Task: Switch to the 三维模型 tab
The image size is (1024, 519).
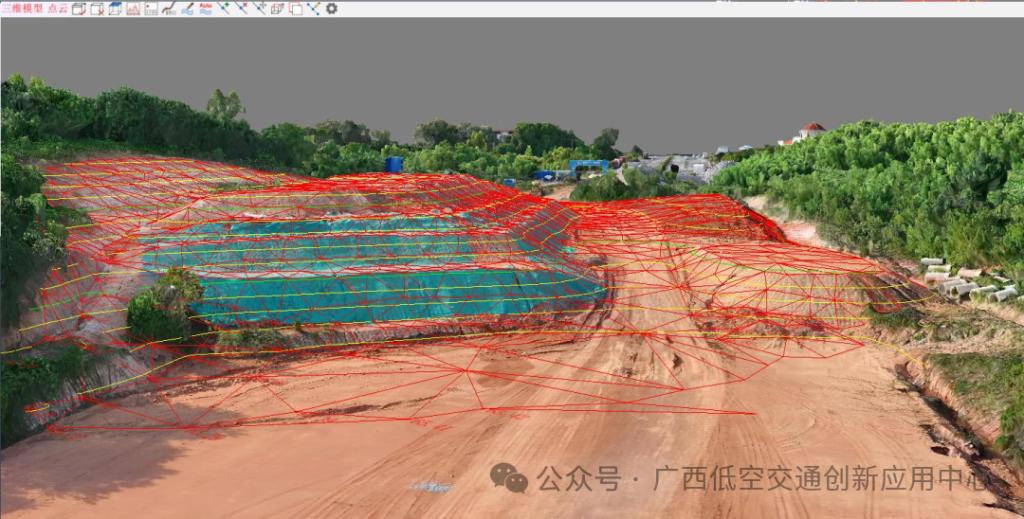Action: (x=22, y=8)
